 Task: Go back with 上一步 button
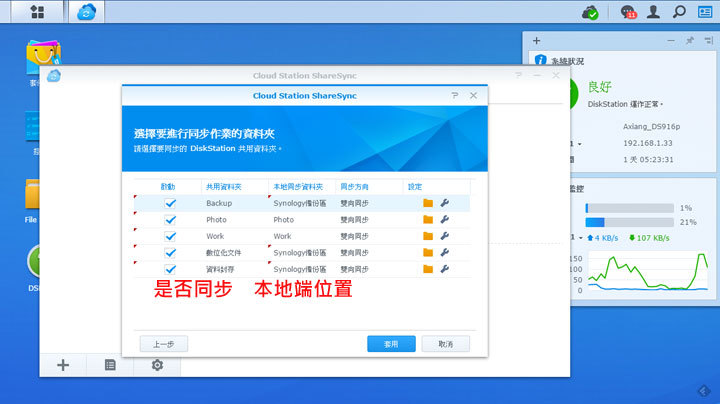(x=163, y=344)
